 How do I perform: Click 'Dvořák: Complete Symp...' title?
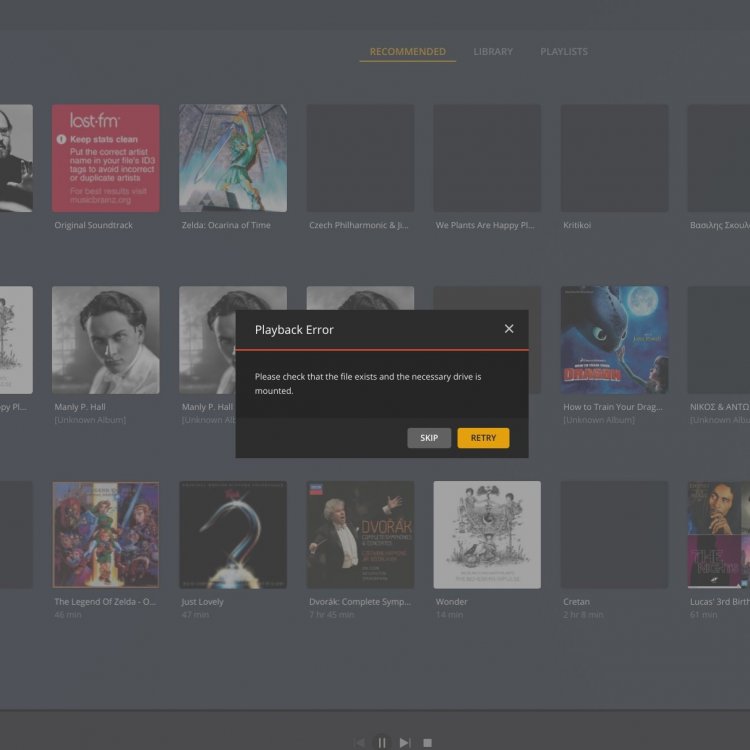point(360,602)
